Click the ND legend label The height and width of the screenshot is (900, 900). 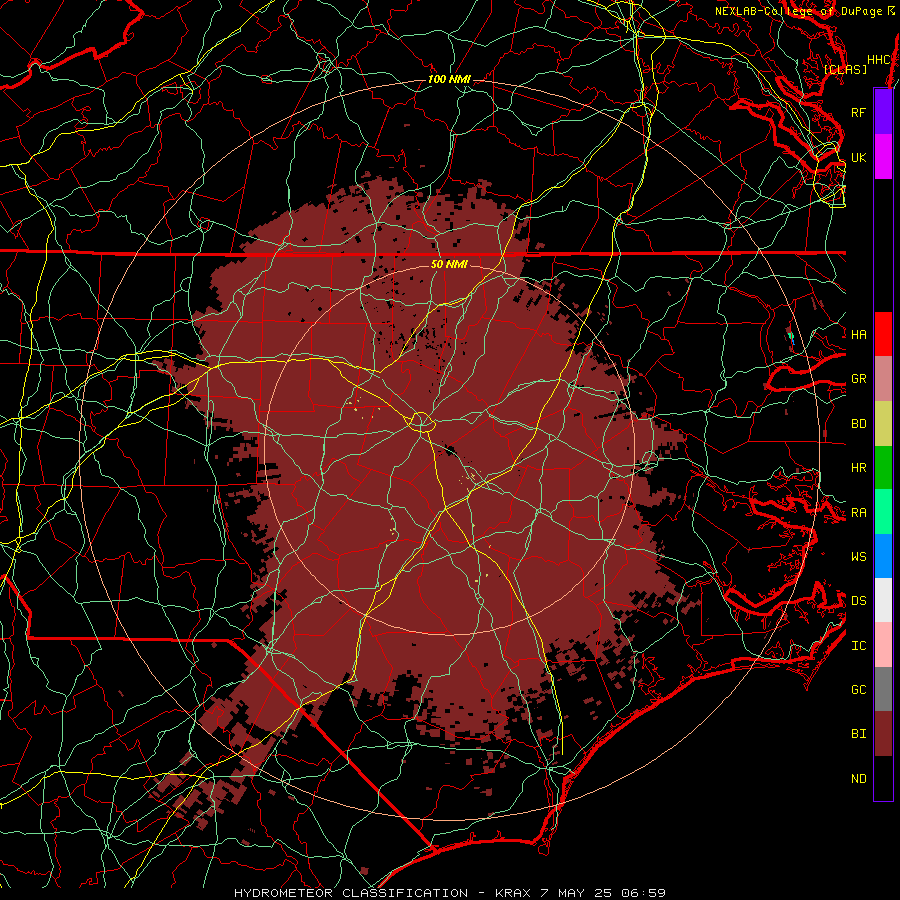pos(858,779)
